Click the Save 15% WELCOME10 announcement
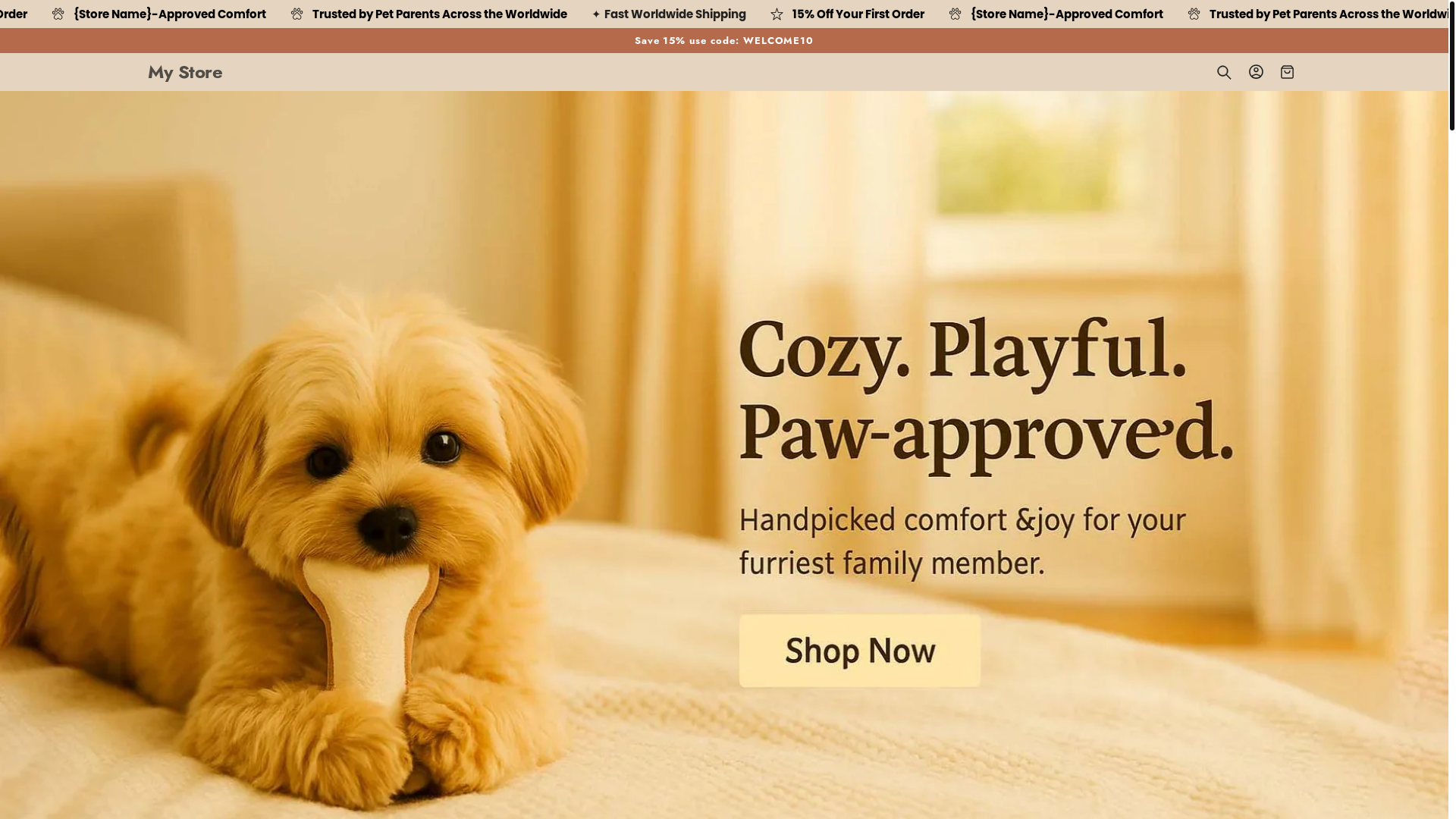 pos(723,41)
